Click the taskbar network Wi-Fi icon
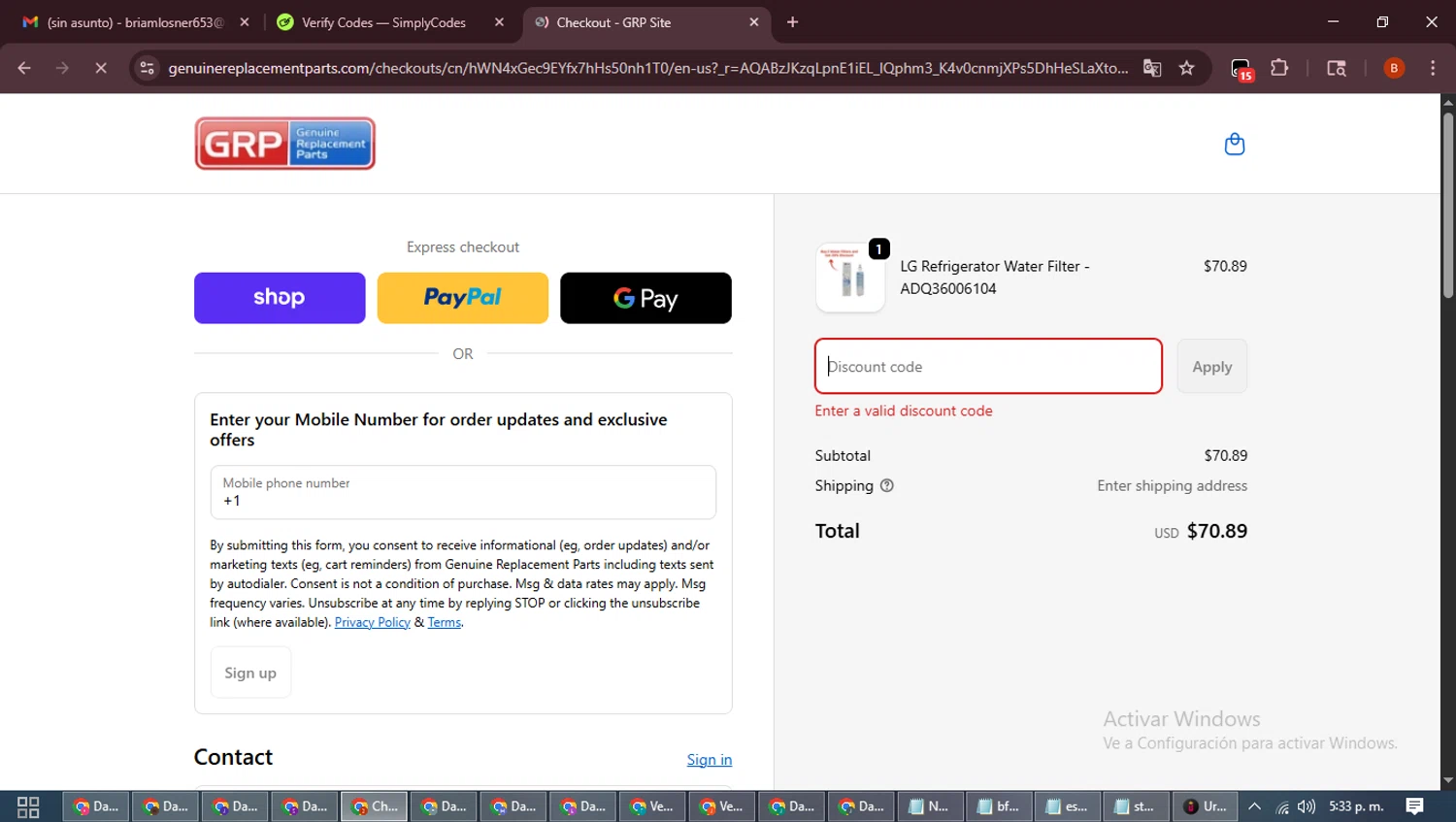The height and width of the screenshot is (822, 1456). point(1282,806)
